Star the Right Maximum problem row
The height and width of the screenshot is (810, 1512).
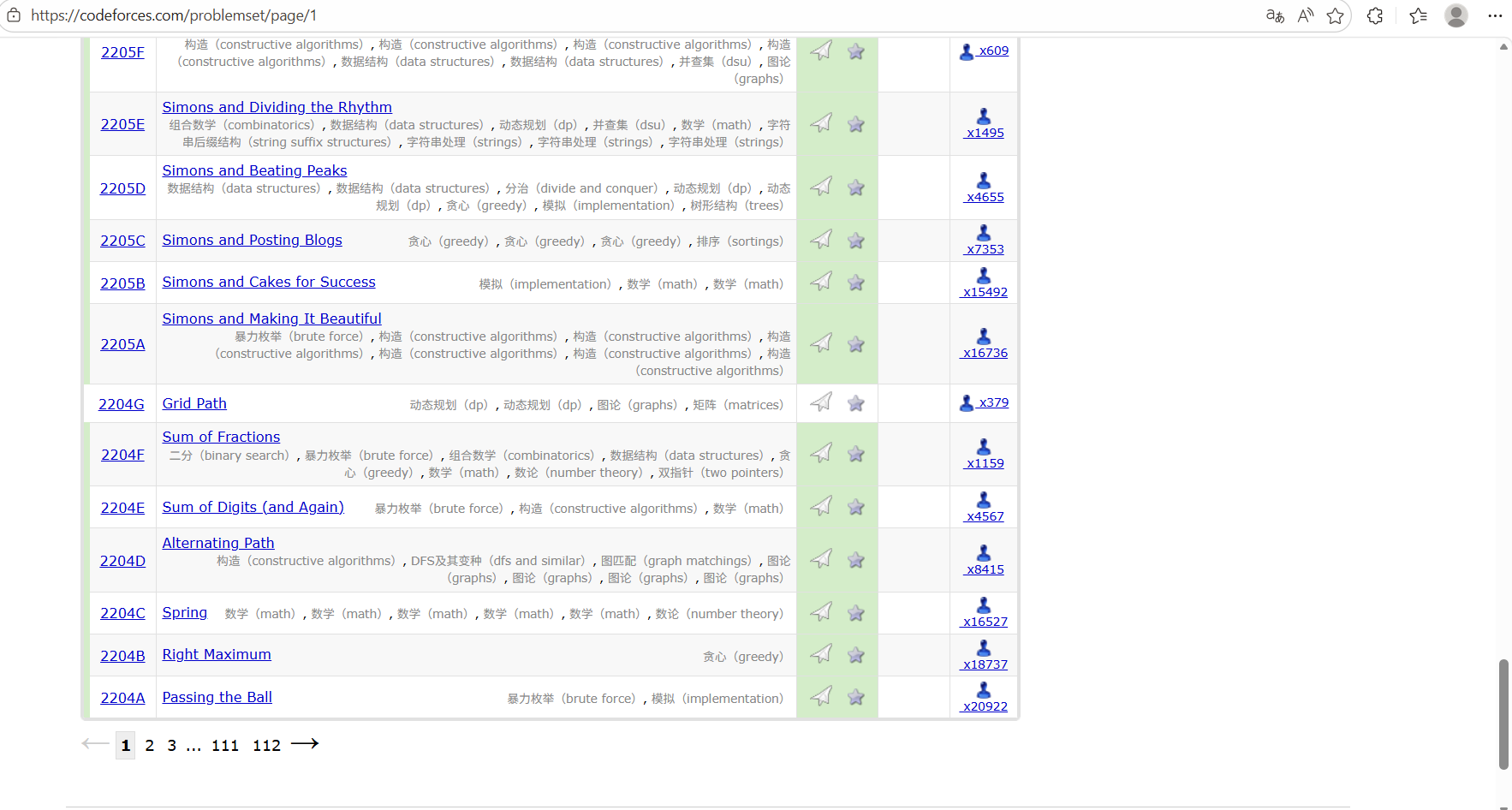coord(855,655)
